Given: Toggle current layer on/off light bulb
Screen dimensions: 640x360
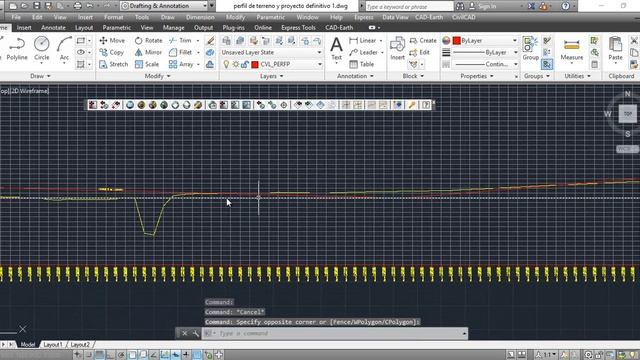Looking at the screenshot, I should (226, 64).
